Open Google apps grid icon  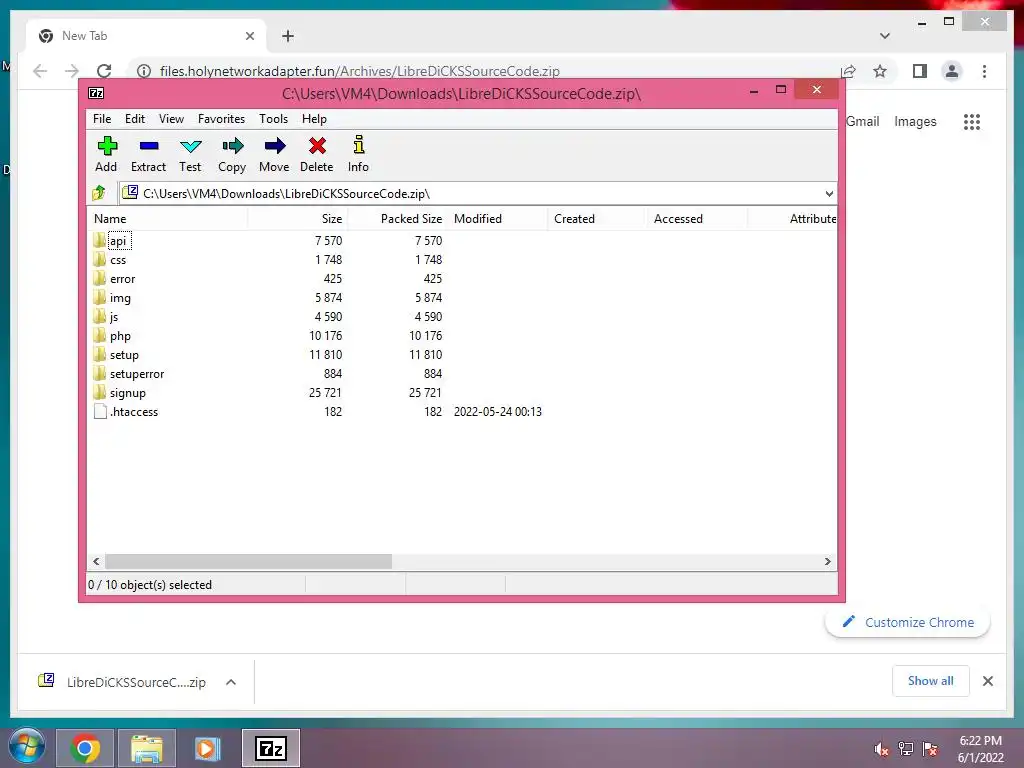tap(972, 121)
